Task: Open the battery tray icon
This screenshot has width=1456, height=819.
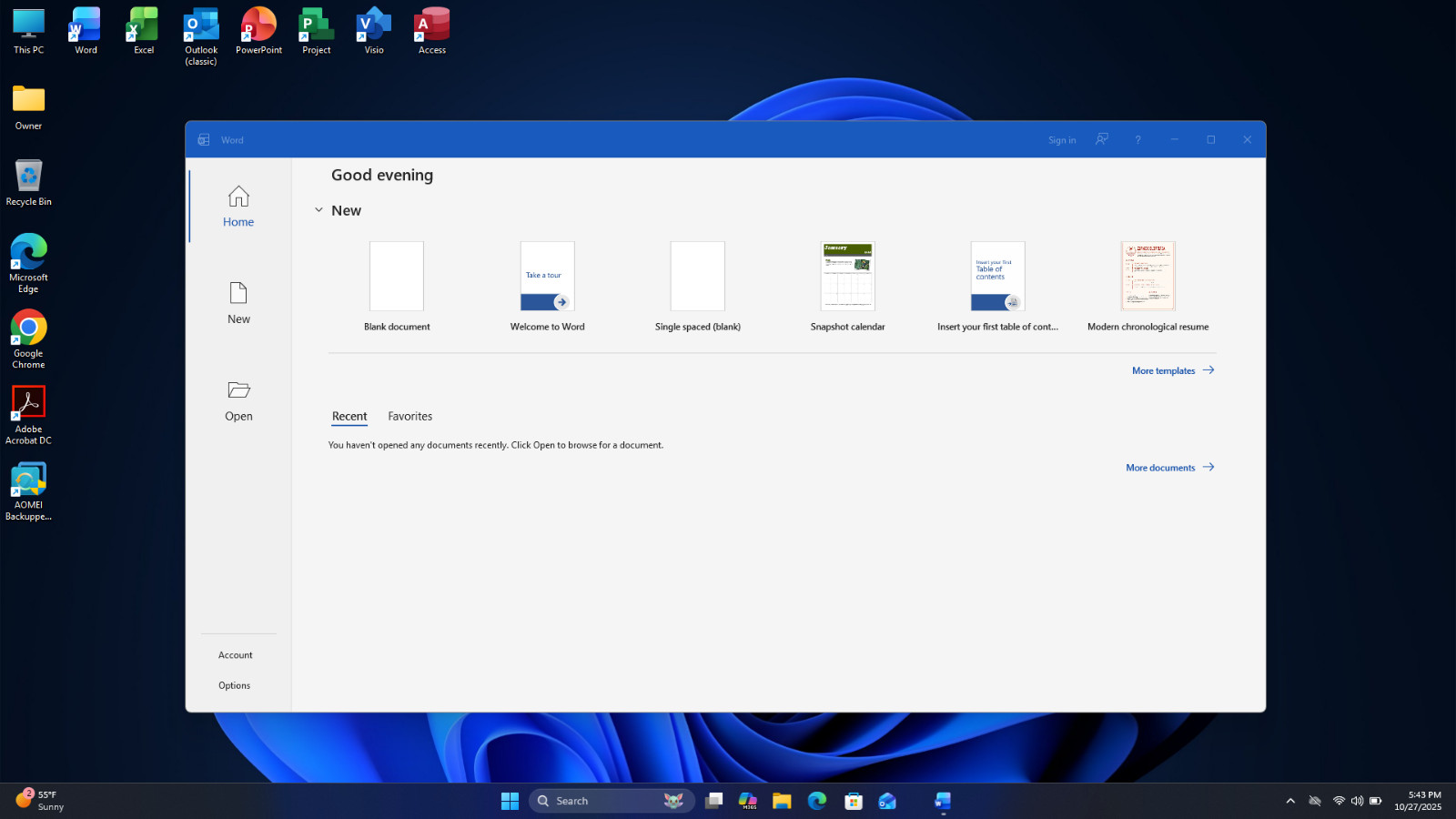Action: [1376, 801]
